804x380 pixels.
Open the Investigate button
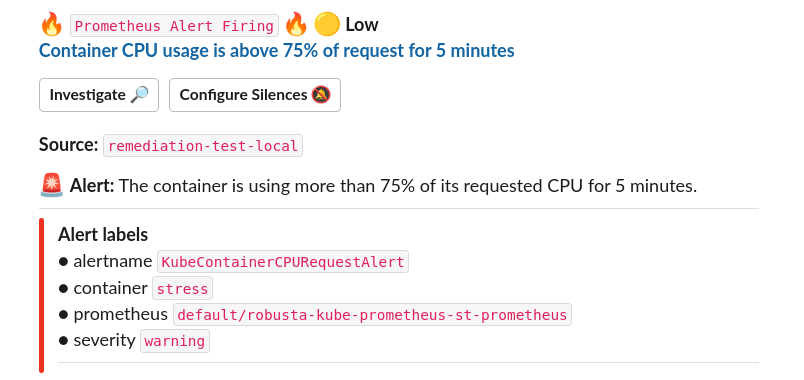click(99, 95)
